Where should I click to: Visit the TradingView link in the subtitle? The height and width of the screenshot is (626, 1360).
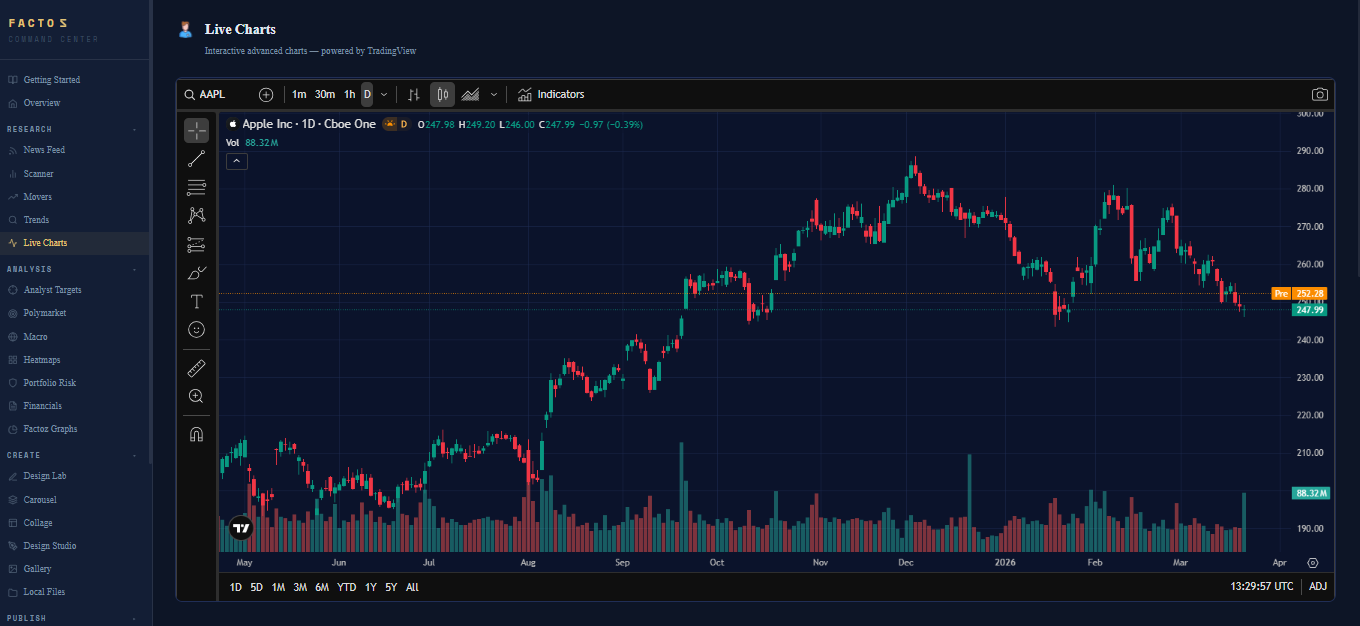tap(391, 50)
